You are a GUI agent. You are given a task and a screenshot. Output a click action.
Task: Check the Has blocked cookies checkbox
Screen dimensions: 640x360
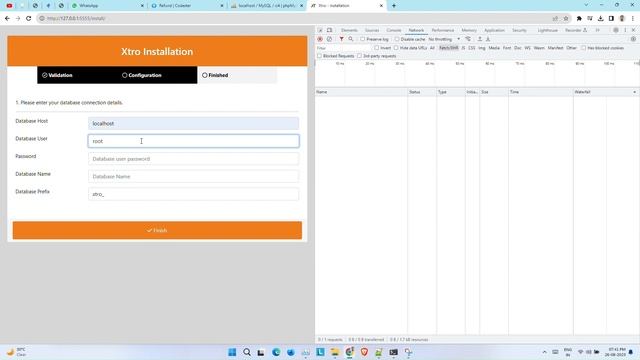584,48
